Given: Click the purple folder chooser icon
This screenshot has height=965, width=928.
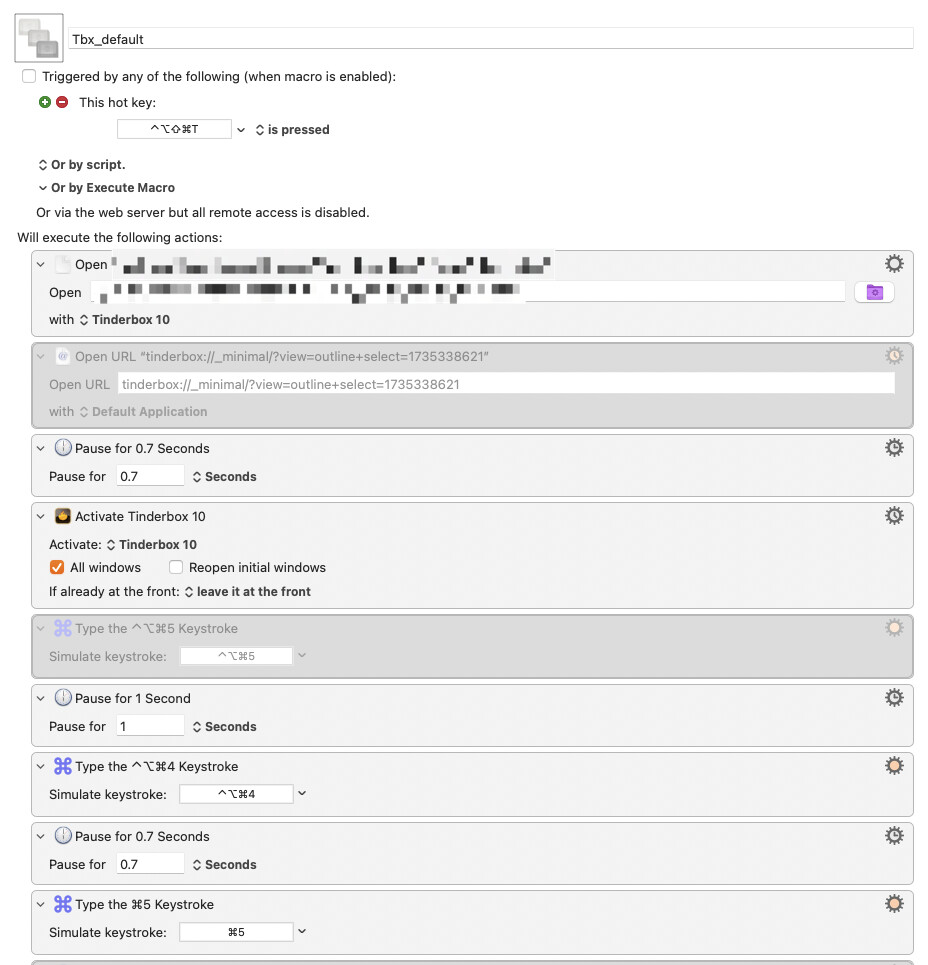Looking at the screenshot, I should tap(874, 292).
